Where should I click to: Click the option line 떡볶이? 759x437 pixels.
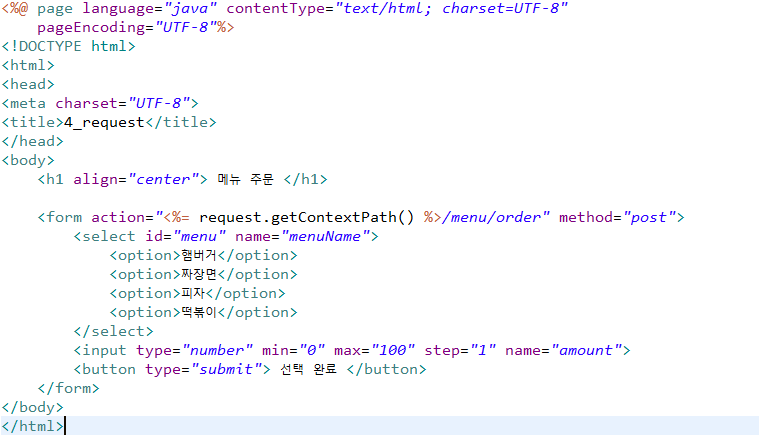pos(203,313)
